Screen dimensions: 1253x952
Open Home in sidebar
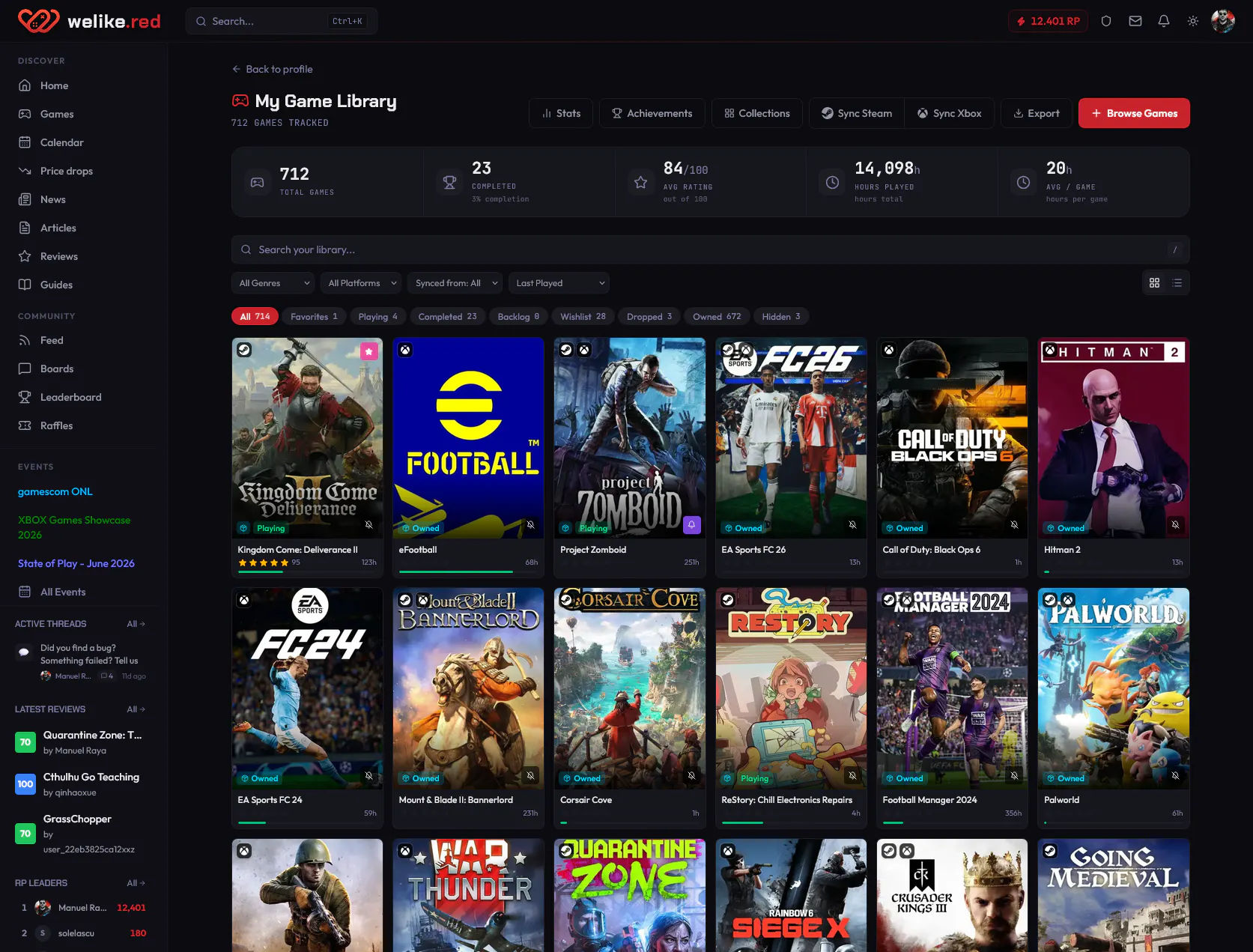pos(84,85)
